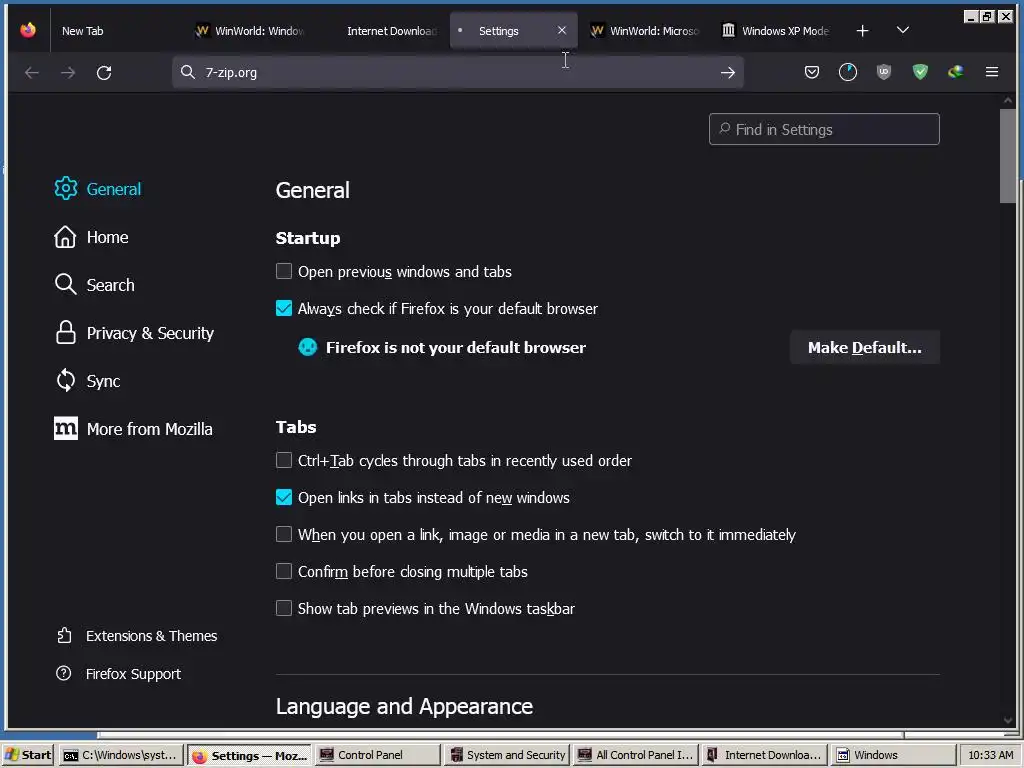Click the Go arrow in address bar
Screen dimensions: 1024x768
[x=728, y=72]
